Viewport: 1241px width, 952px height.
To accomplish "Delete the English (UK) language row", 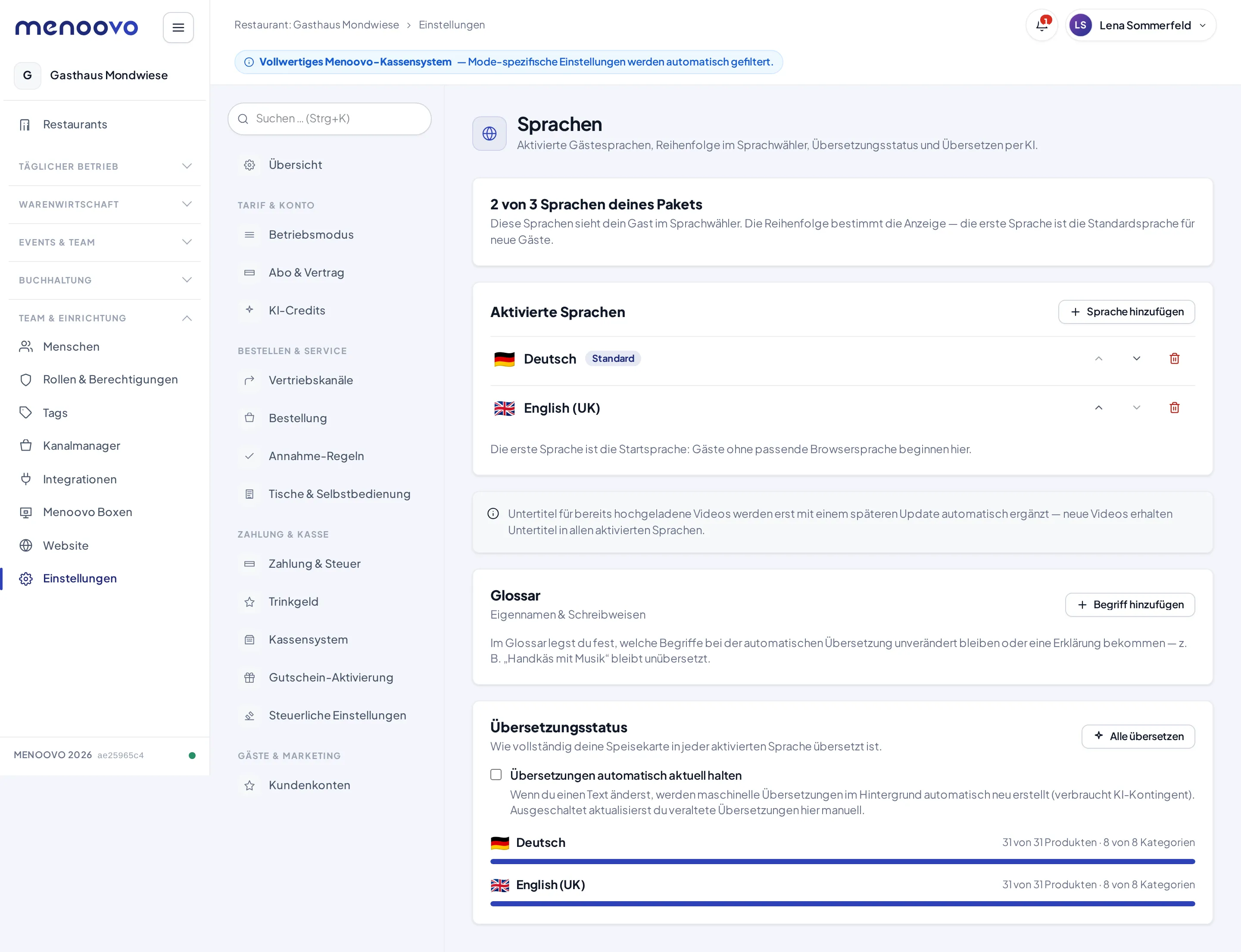I will 1174,408.
